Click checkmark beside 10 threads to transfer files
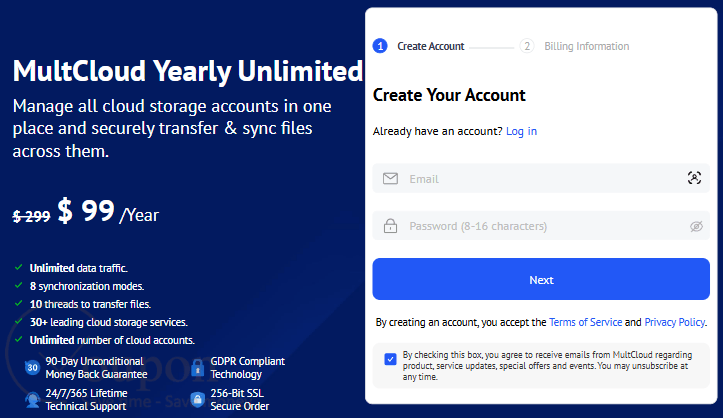 (x=18, y=303)
